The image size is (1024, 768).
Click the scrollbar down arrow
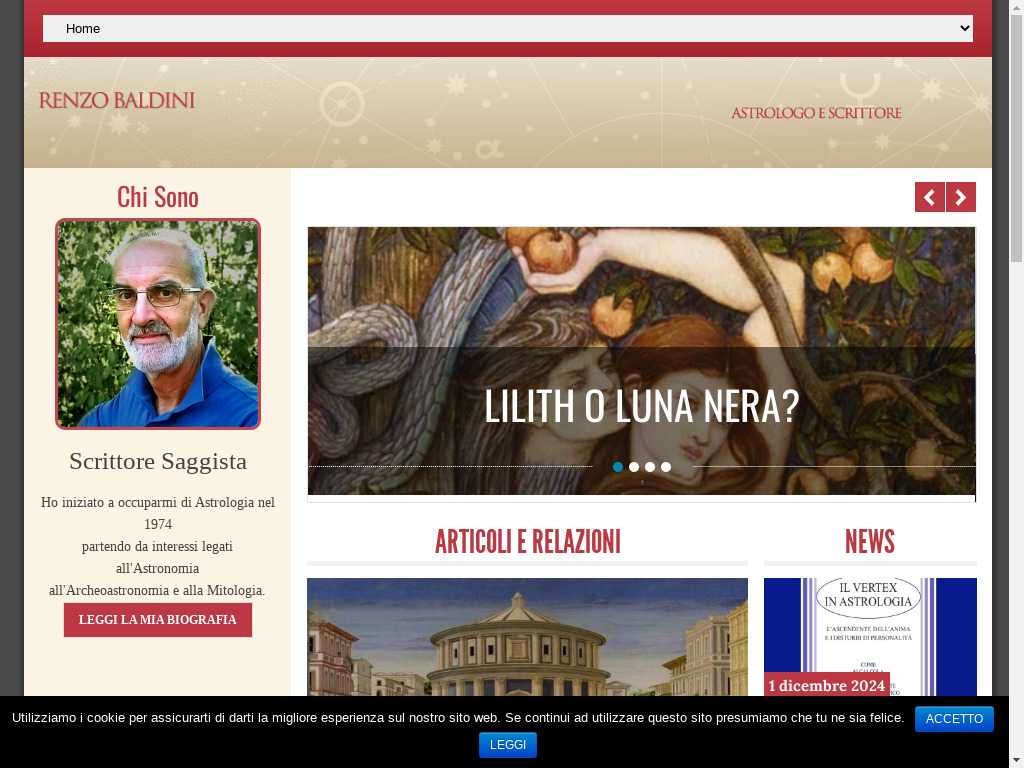1016,761
